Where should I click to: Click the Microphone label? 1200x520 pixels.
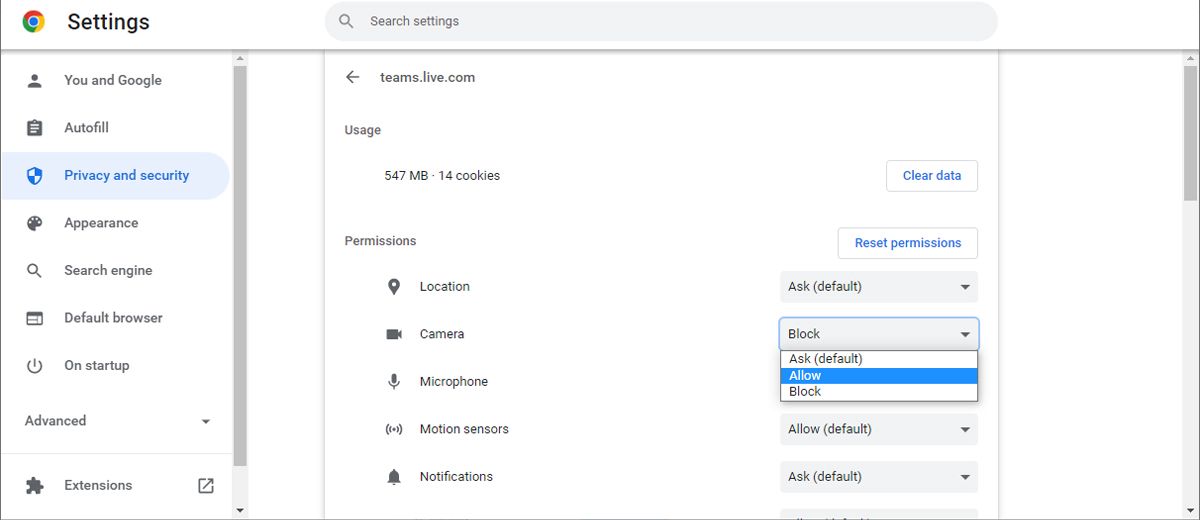coord(454,382)
